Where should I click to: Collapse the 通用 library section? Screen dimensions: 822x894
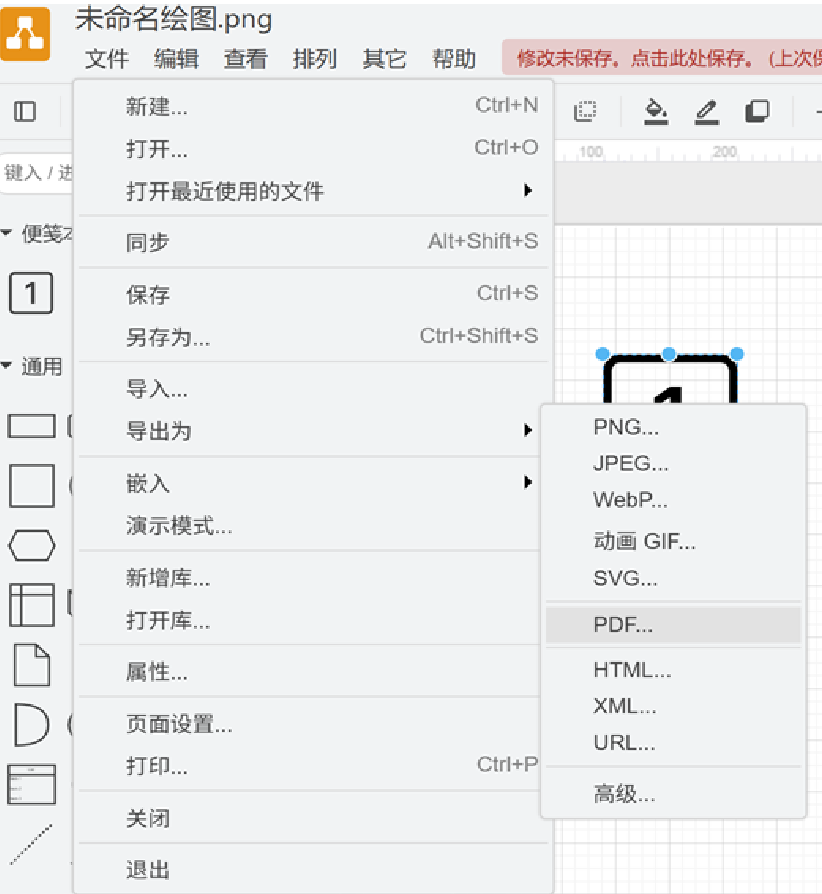coord(7,366)
